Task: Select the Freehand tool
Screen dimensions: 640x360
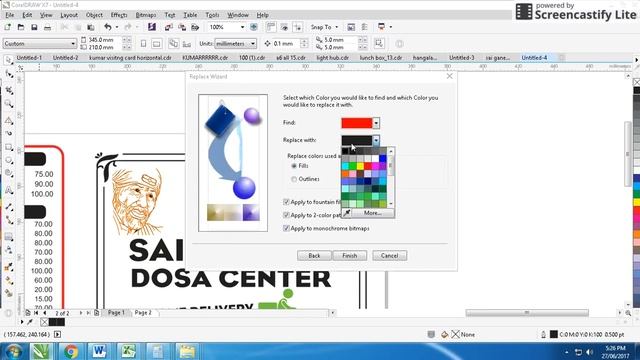Action: (x=9, y=120)
